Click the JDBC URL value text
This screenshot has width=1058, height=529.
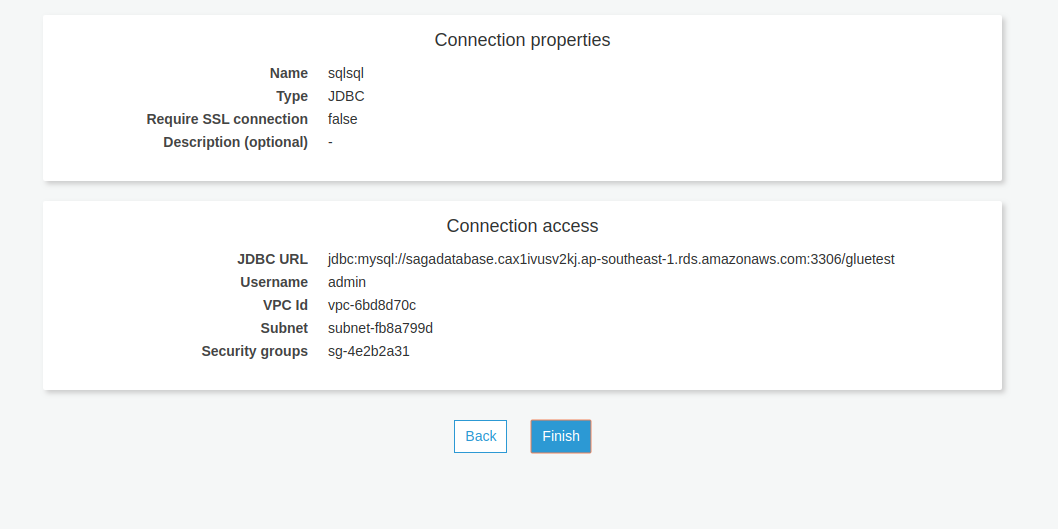point(611,259)
